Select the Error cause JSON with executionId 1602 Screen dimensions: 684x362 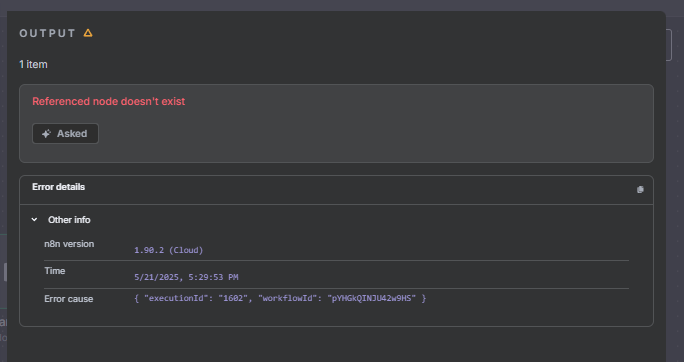click(280, 298)
